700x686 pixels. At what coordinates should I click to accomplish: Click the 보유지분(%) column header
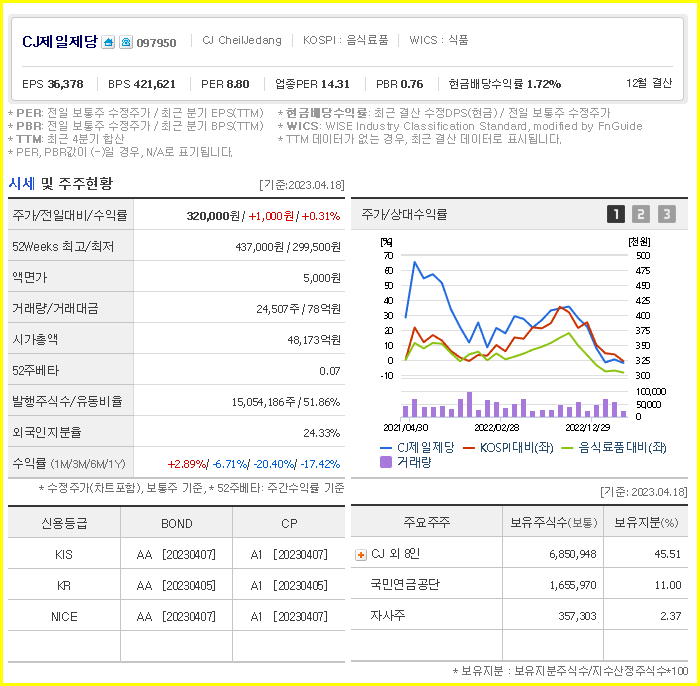646,522
